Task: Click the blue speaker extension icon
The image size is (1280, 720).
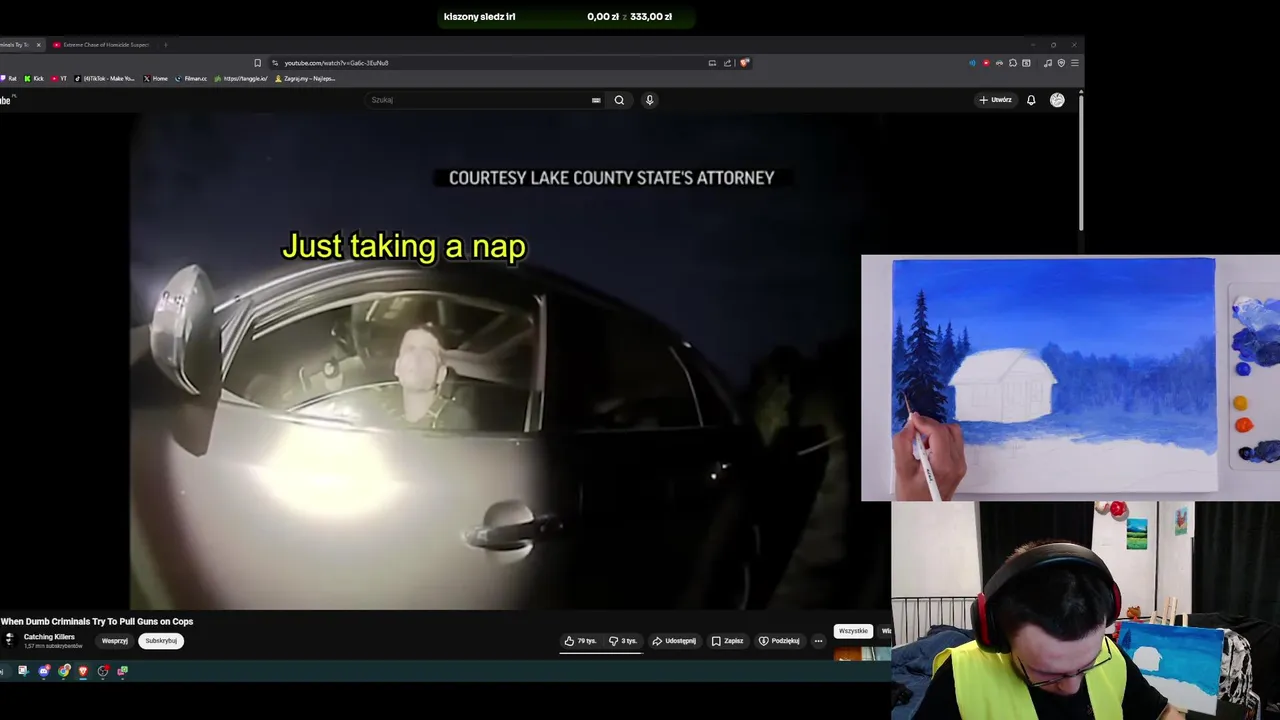Action: pos(972,63)
